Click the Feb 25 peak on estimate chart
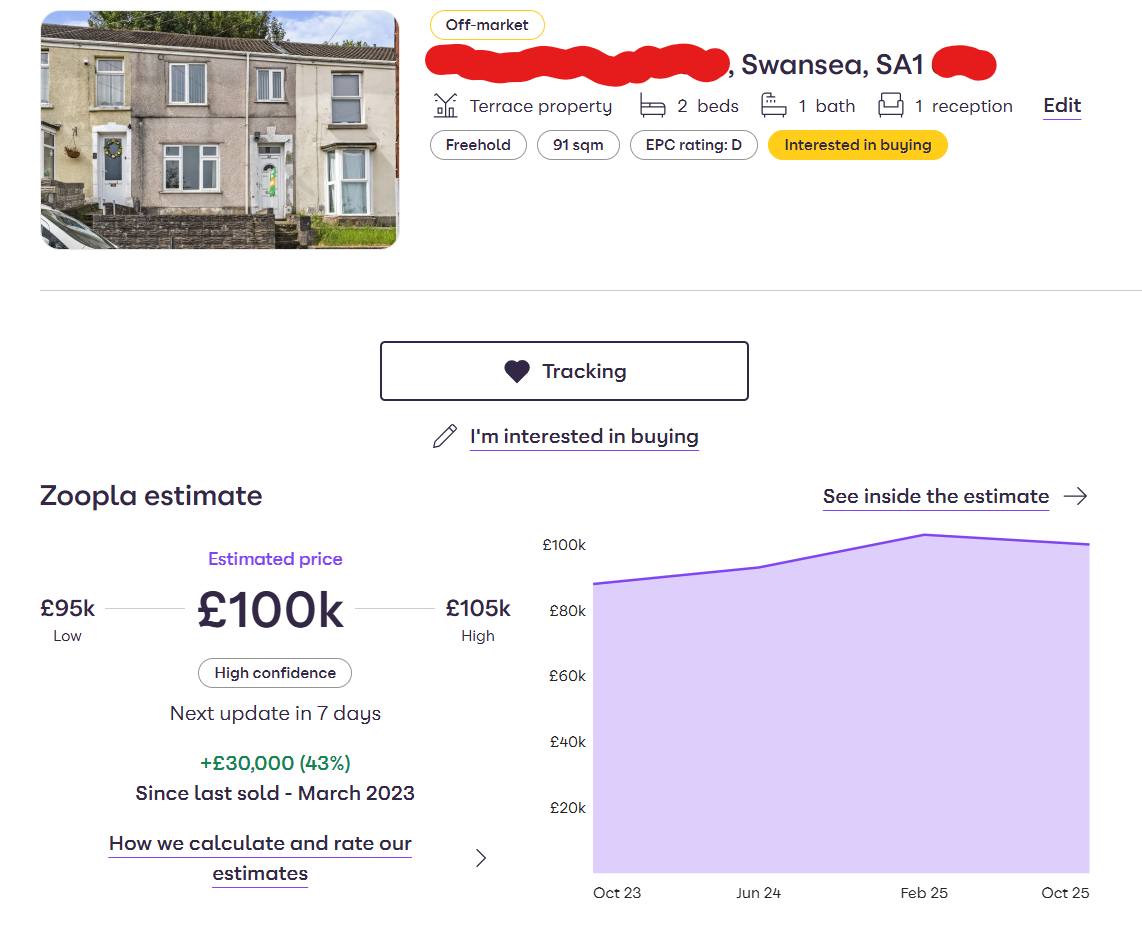Viewport: 1142px width, 941px height. [x=925, y=535]
